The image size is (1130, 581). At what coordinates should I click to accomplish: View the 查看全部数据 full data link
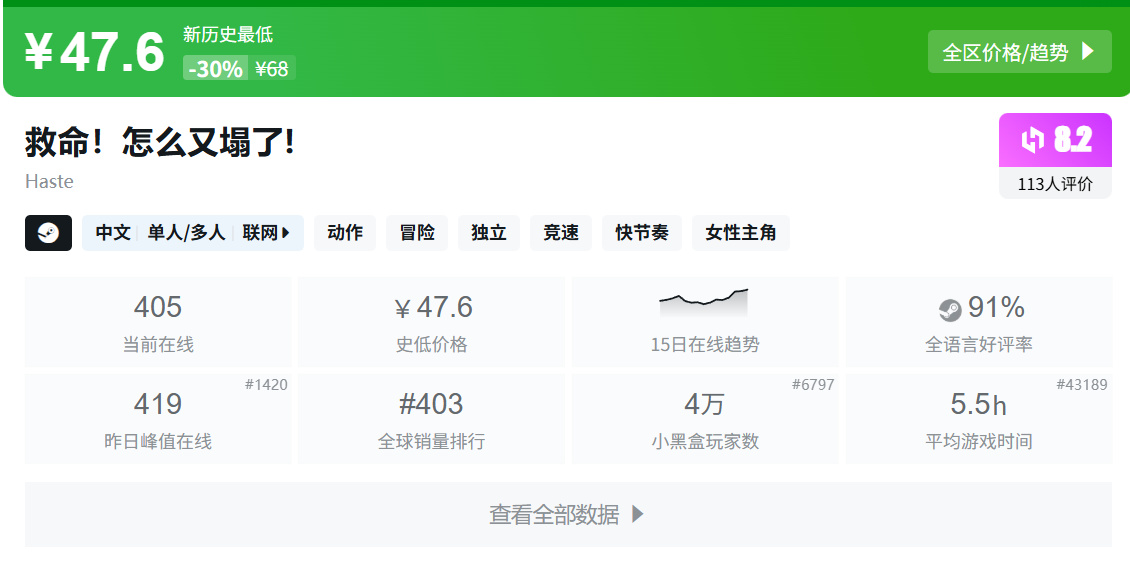tap(568, 514)
